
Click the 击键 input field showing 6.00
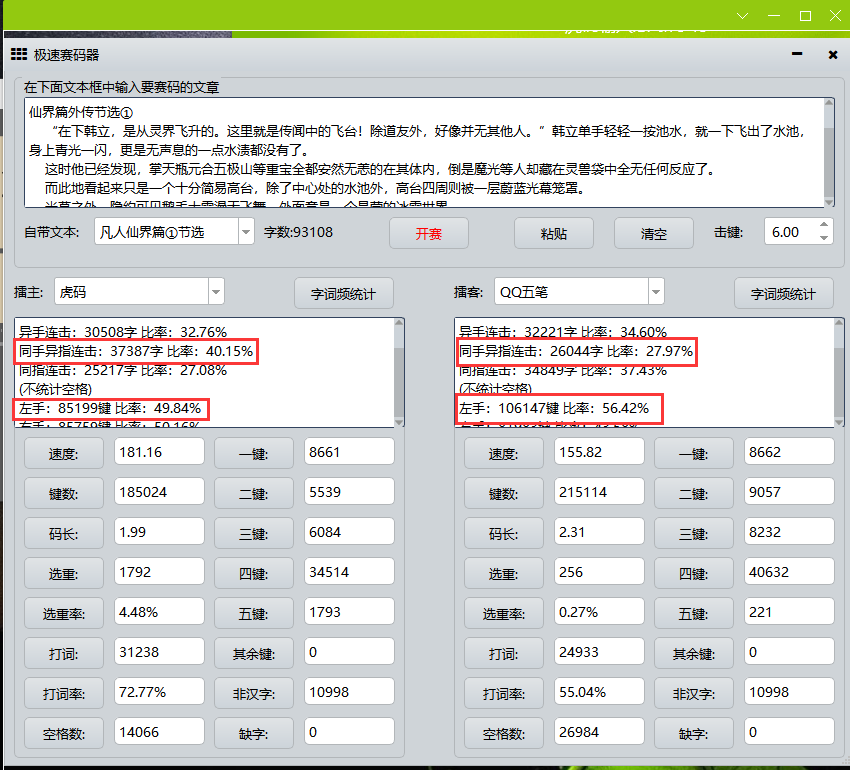point(790,232)
